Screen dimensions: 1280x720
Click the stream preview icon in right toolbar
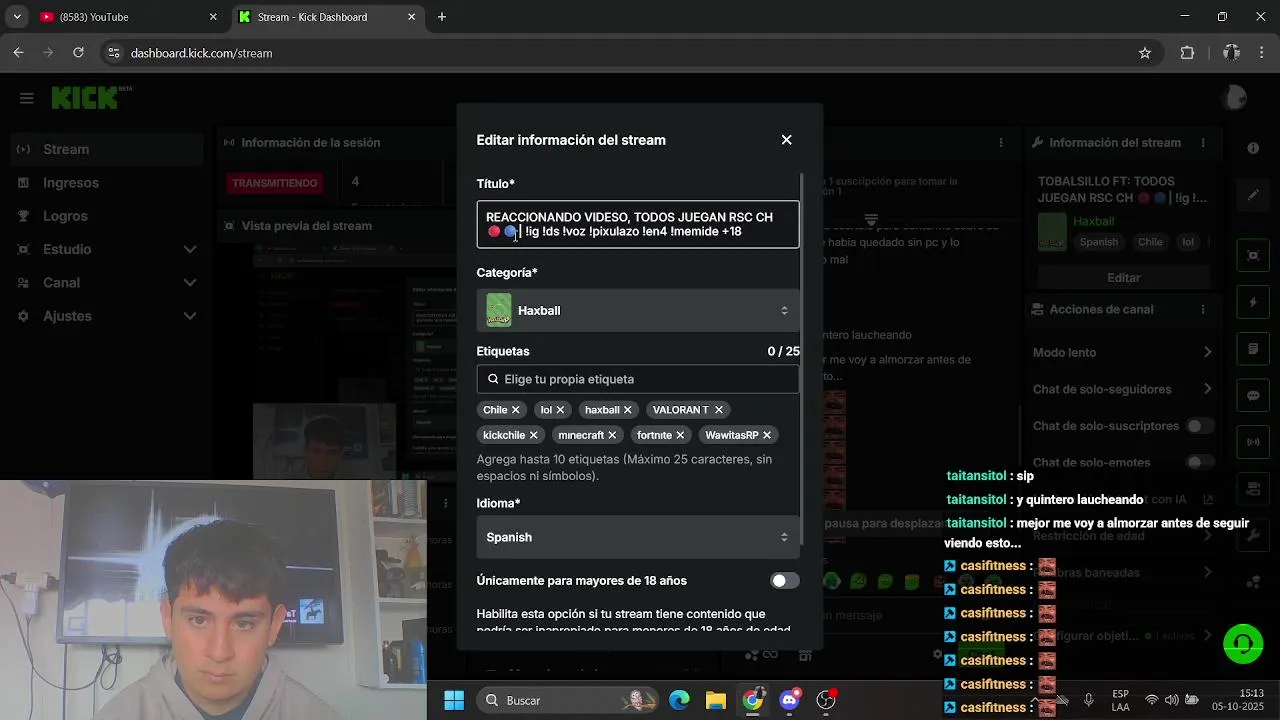1253,256
